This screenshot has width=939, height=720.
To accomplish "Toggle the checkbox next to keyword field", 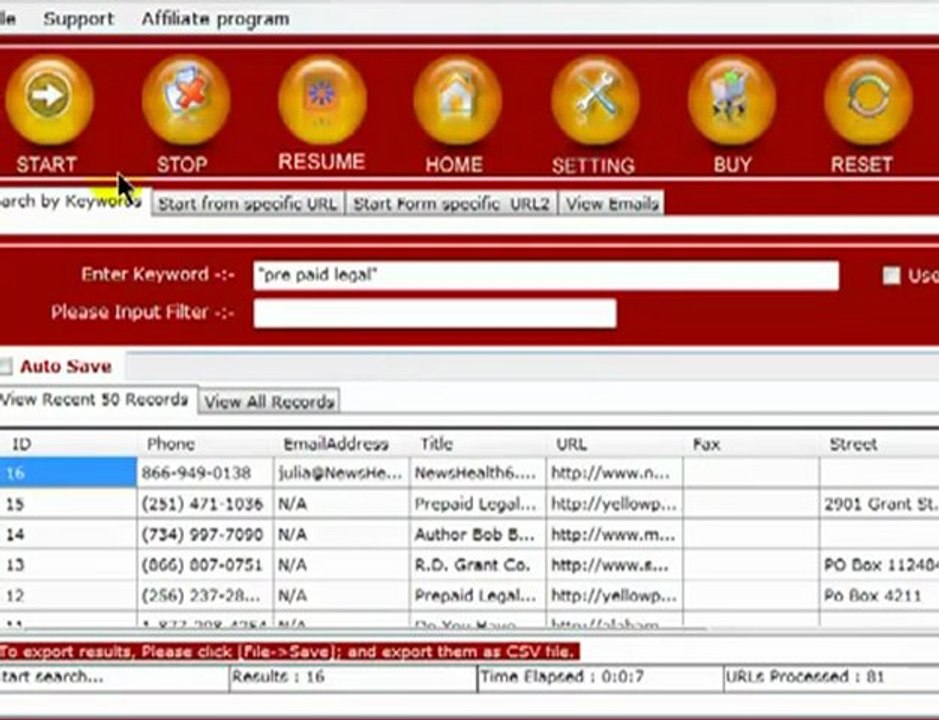I will click(x=891, y=276).
